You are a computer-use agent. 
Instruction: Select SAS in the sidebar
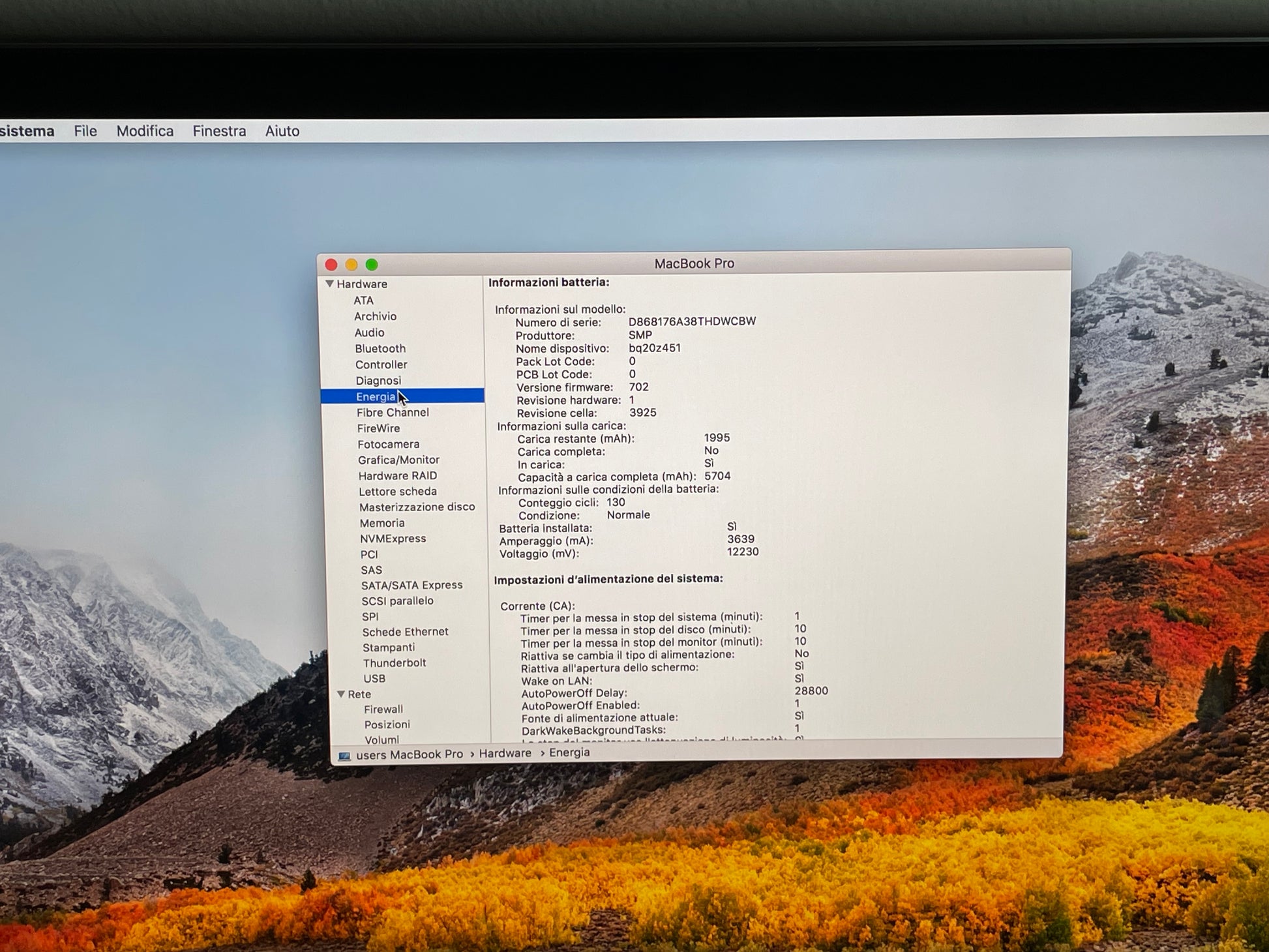(x=371, y=570)
